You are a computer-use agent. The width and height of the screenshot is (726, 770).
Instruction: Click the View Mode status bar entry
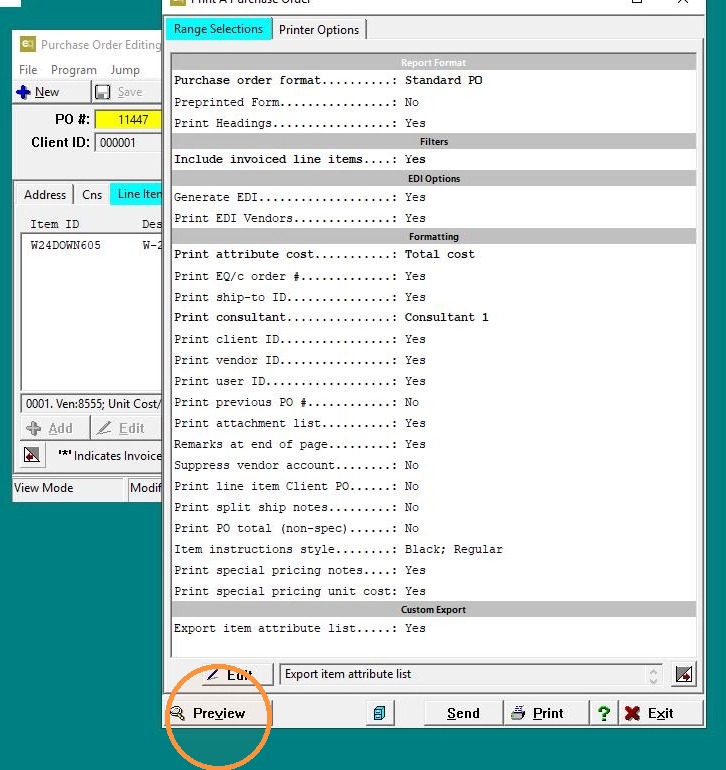pyautogui.click(x=68, y=488)
